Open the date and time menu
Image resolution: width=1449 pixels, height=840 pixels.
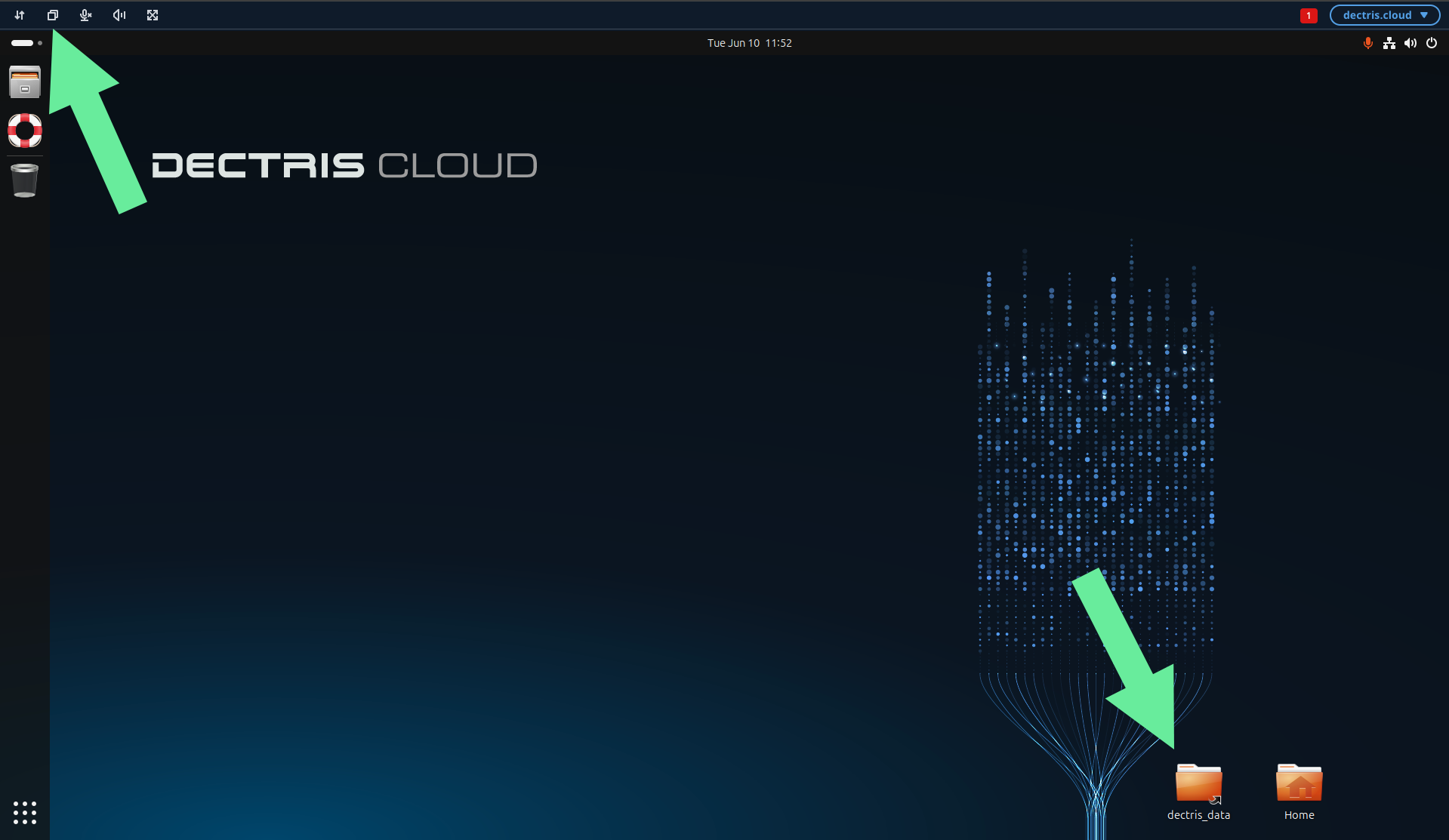click(x=749, y=43)
